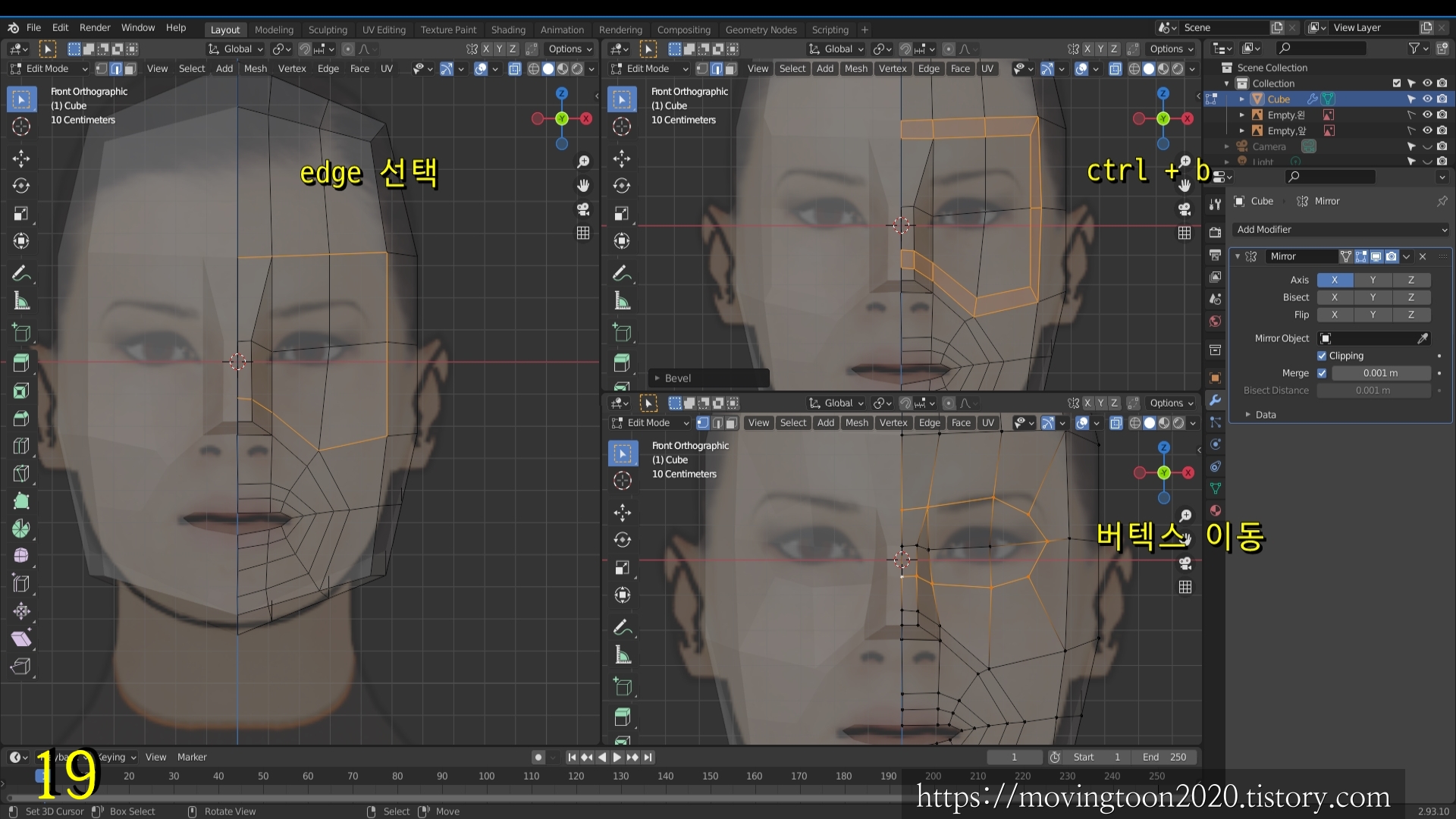1456x819 pixels.
Task: Select the Spin tool in left viewport
Action: [21, 529]
